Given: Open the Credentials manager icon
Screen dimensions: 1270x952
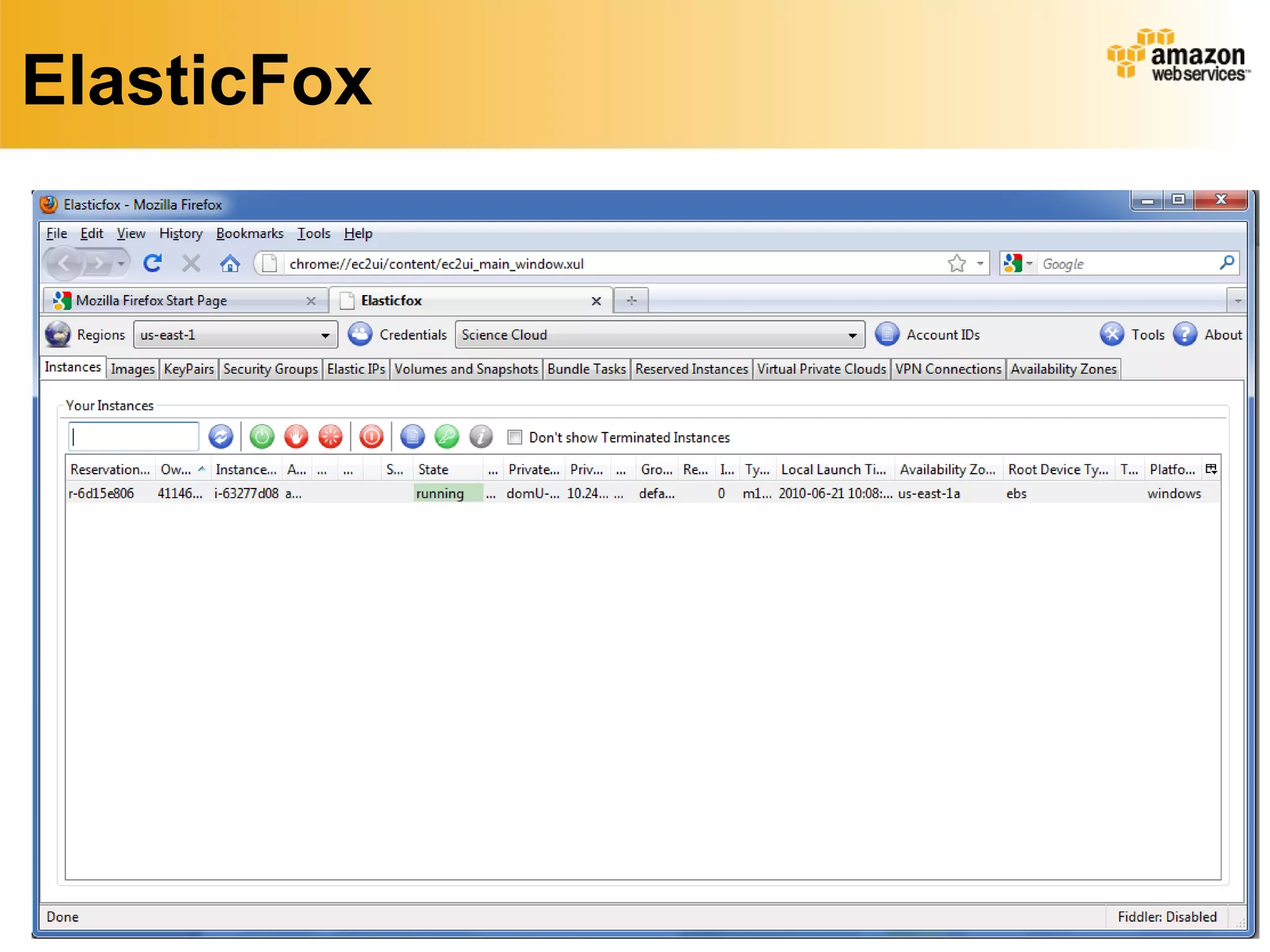Looking at the screenshot, I should [360, 335].
